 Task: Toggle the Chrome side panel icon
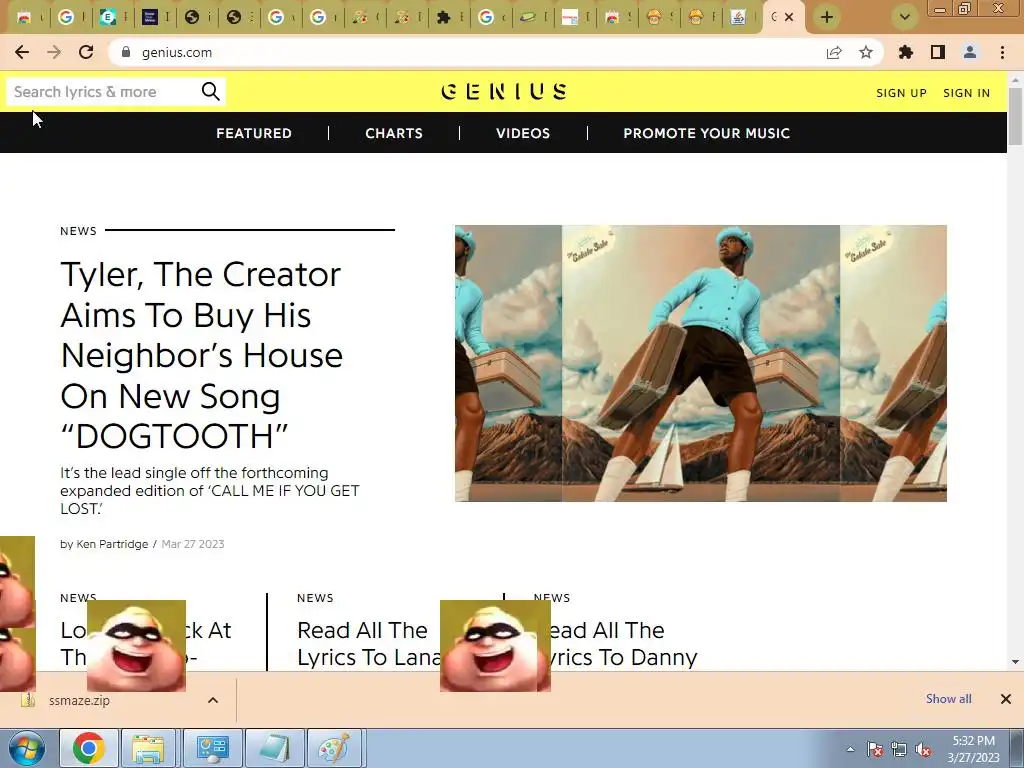[x=938, y=52]
